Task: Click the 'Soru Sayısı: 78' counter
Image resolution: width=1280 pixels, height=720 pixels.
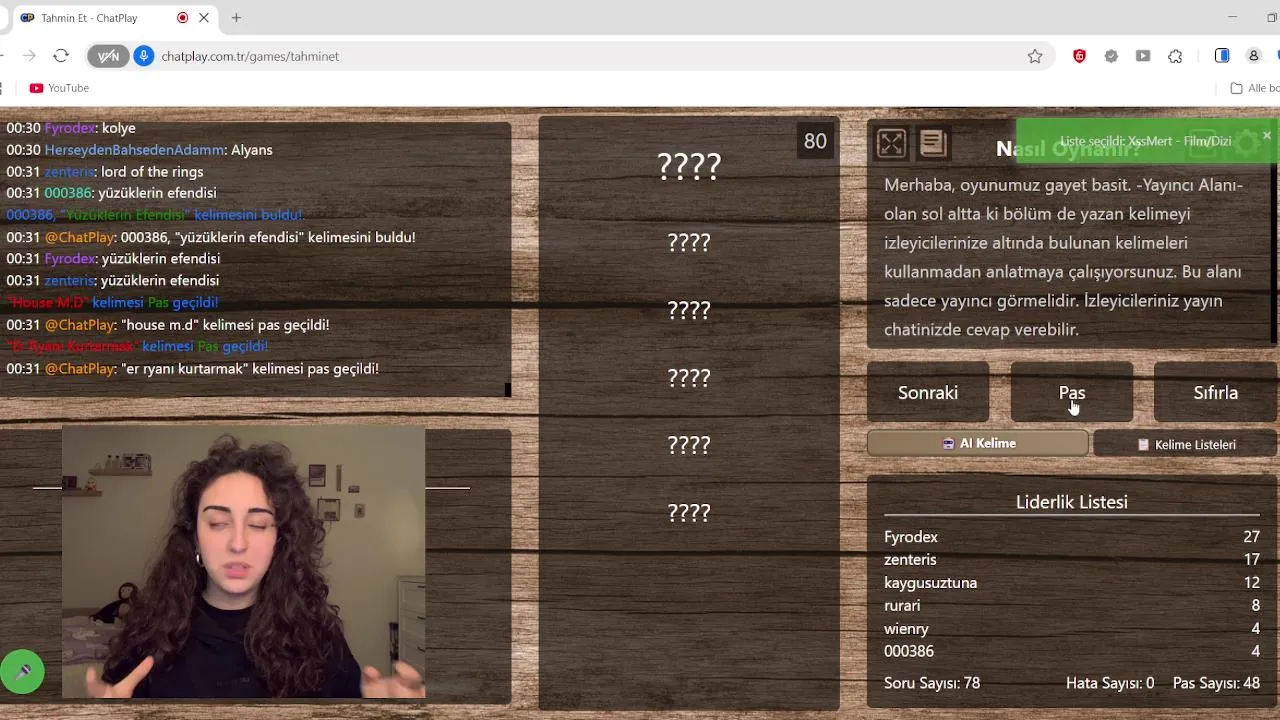Action: 932,683
